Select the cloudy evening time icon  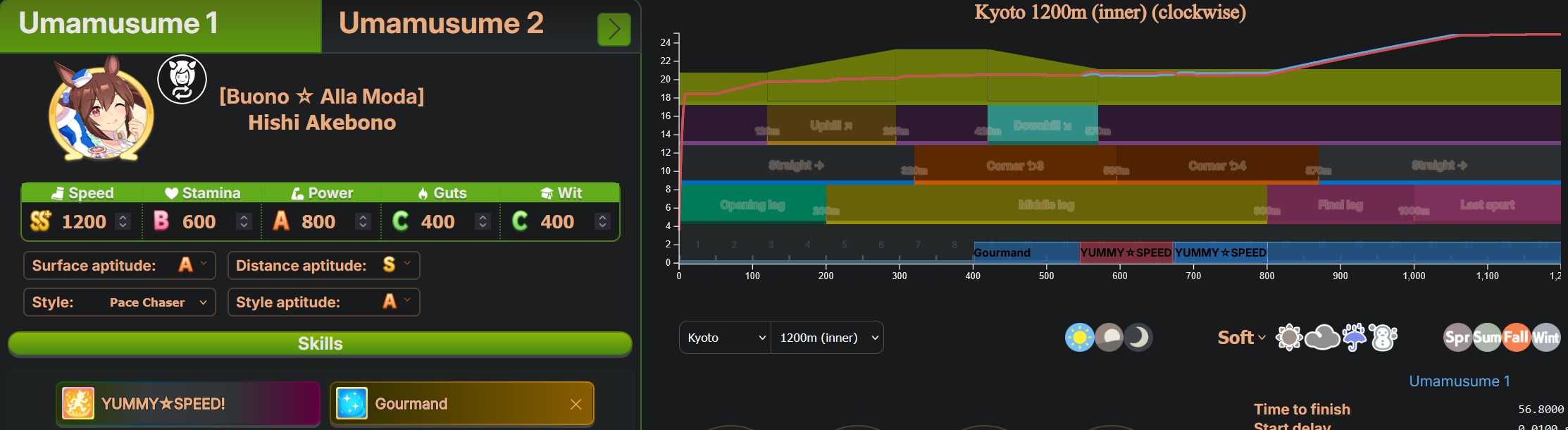tap(1109, 338)
